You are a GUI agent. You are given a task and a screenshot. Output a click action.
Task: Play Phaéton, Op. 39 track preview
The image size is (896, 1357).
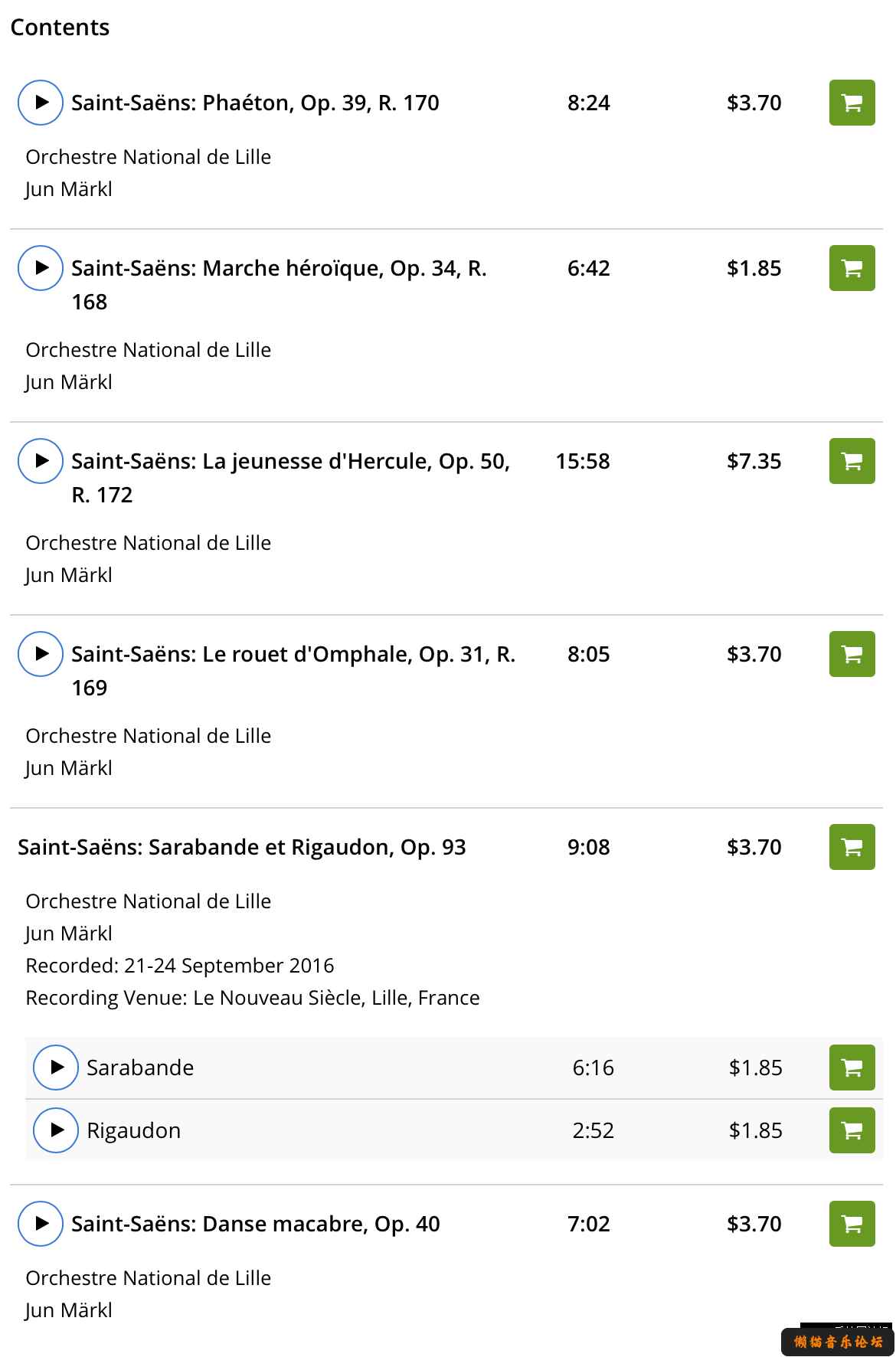(x=41, y=103)
